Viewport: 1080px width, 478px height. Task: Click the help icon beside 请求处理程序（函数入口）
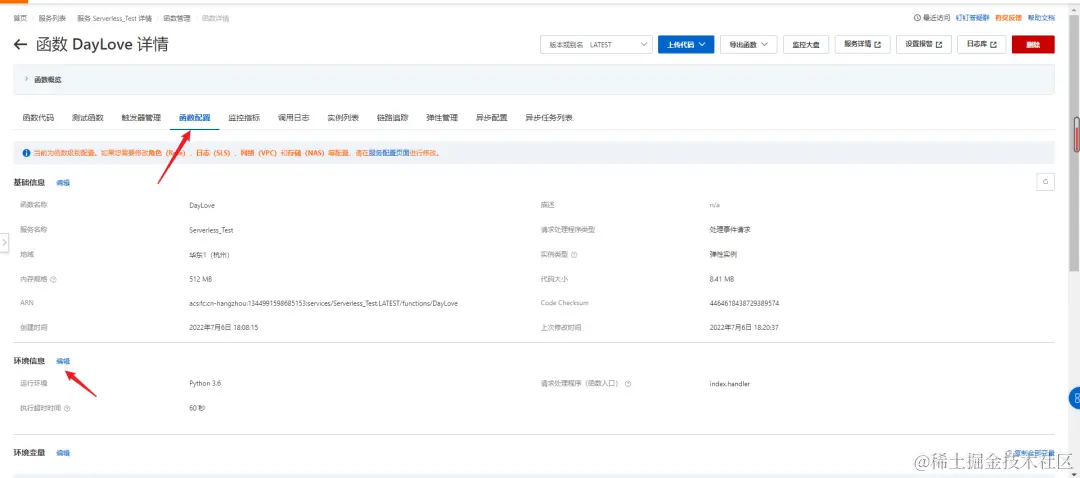point(628,384)
